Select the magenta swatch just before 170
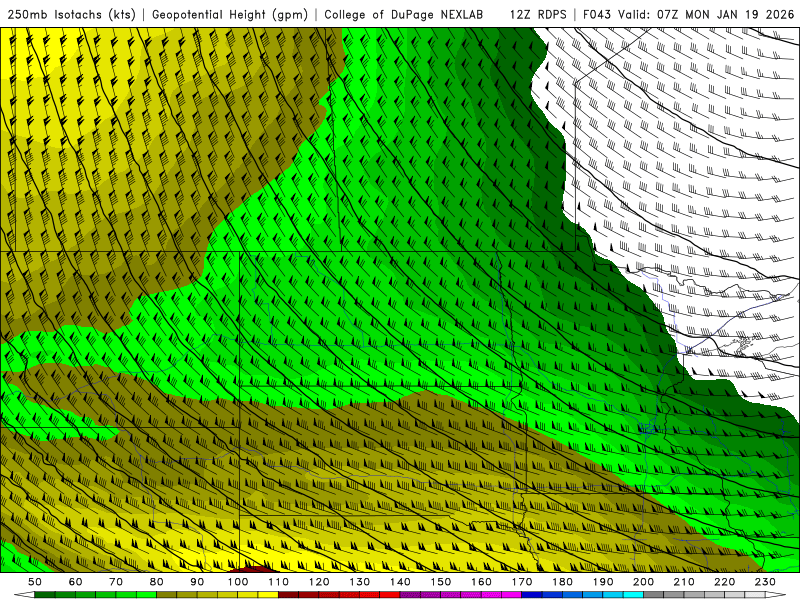This screenshot has width=800, height=600. [512, 594]
